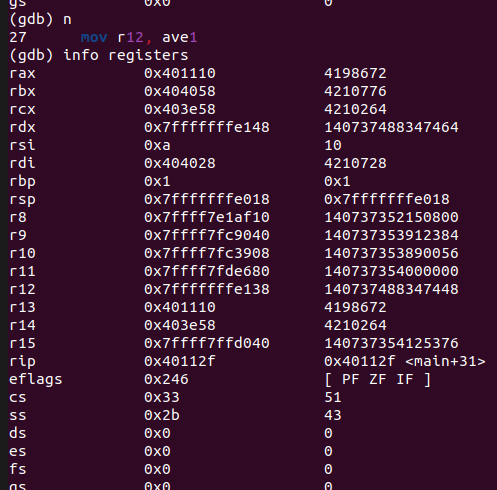
Task: Select the cs register value 0x33
Action: point(162,397)
